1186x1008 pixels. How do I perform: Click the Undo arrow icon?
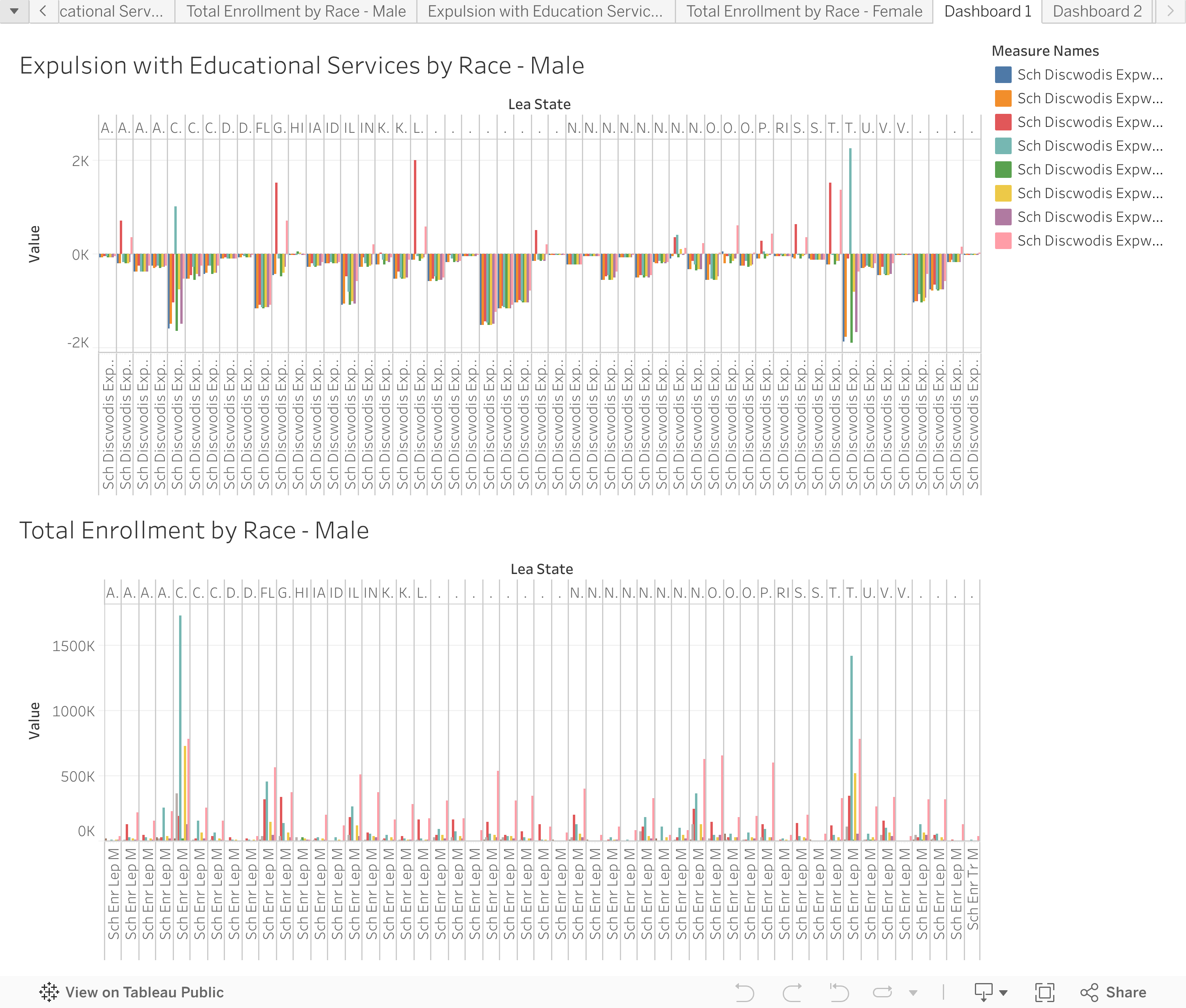pos(744,992)
